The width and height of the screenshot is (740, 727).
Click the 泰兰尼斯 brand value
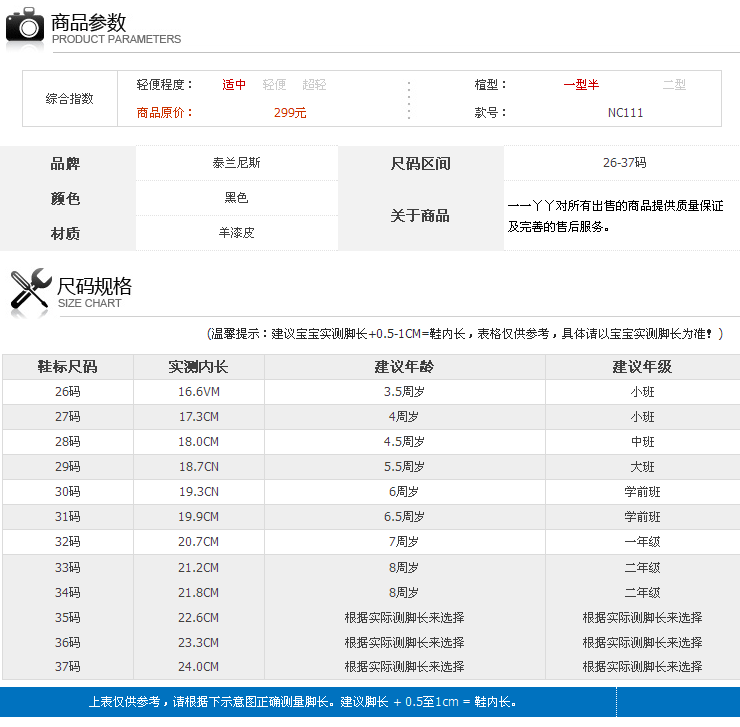236,163
